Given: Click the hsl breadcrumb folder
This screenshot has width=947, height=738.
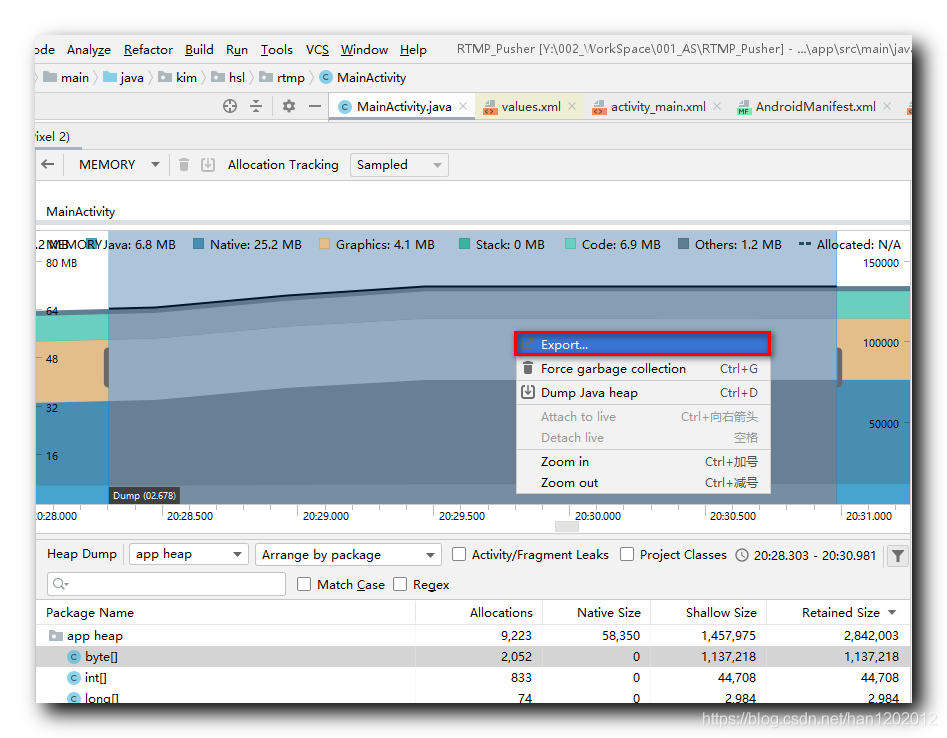Looking at the screenshot, I should [229, 77].
